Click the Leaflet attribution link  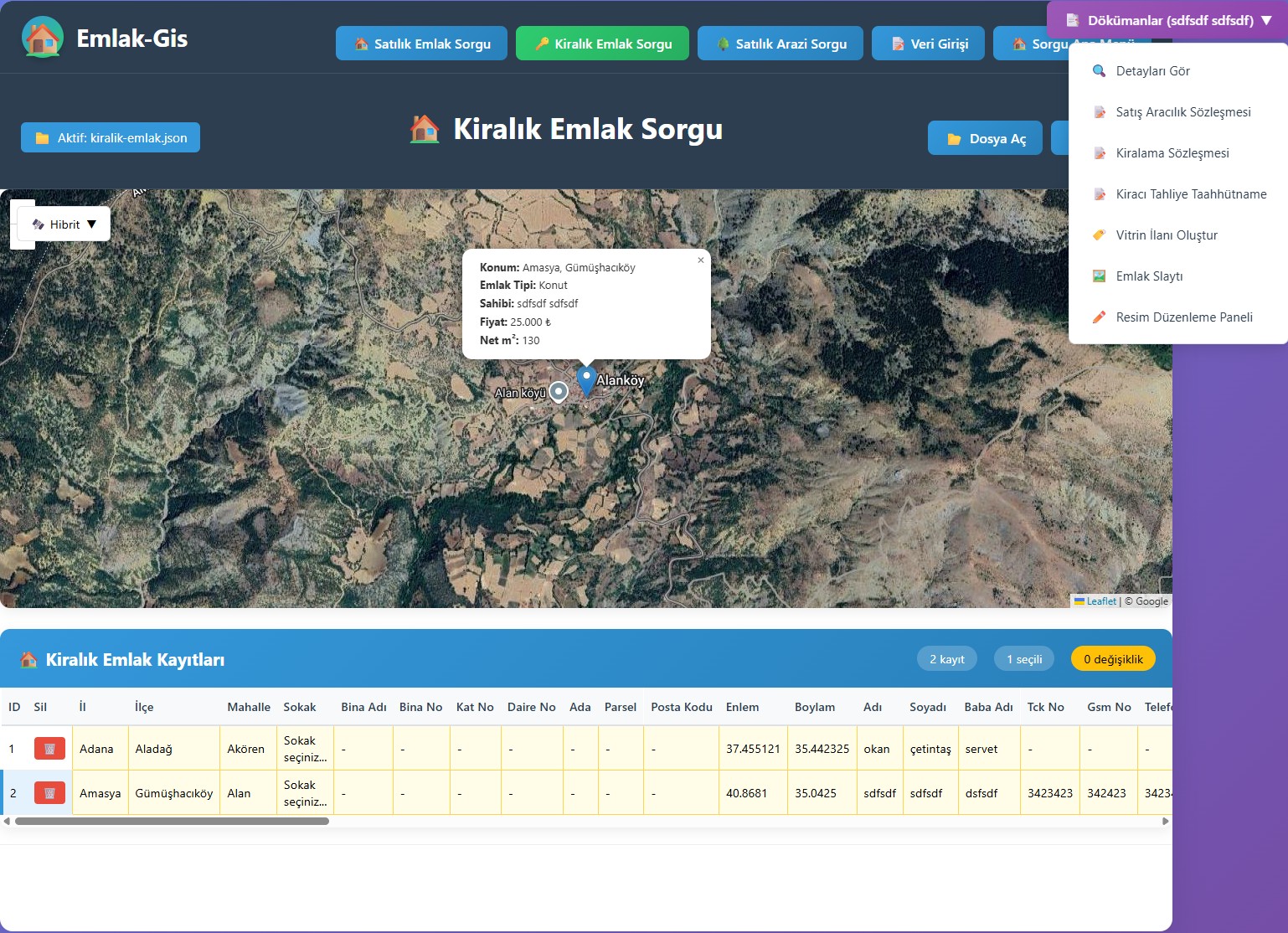(x=1100, y=601)
